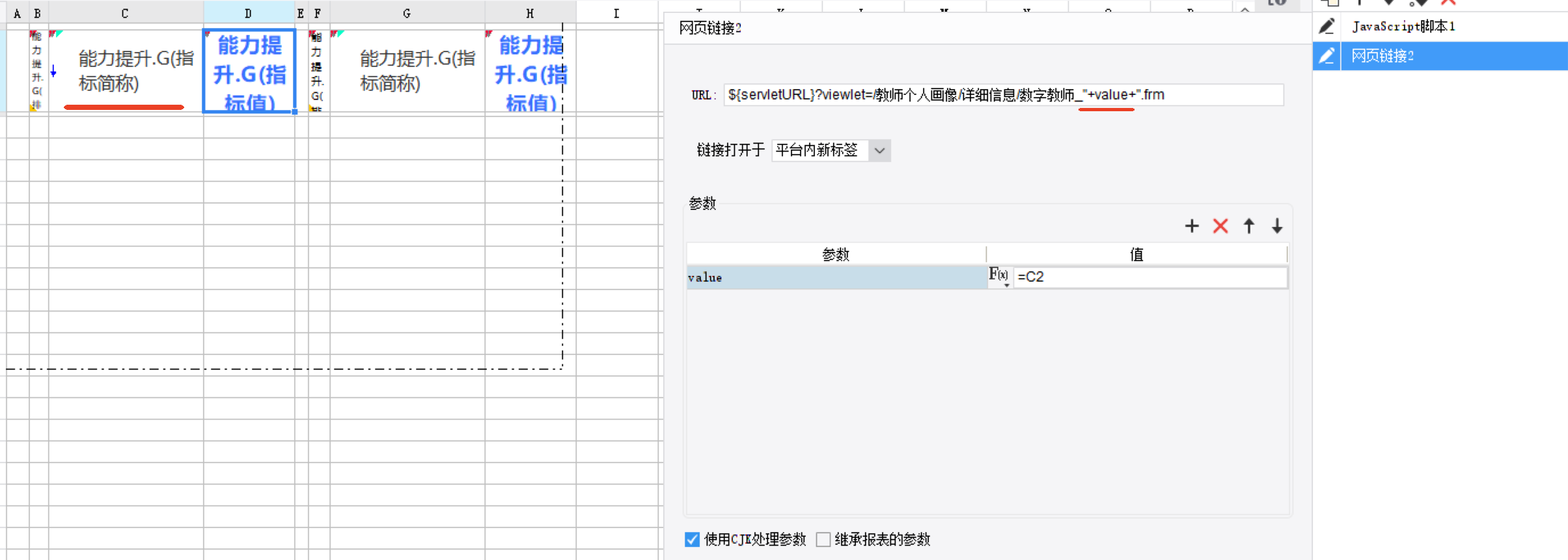
Task: Select narrow vertical text cell in column B
Action: tap(38, 71)
